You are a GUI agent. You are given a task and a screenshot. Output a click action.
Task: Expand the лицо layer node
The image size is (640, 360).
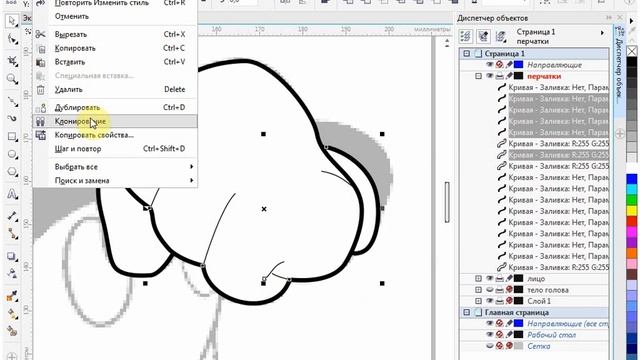[x=478, y=279]
